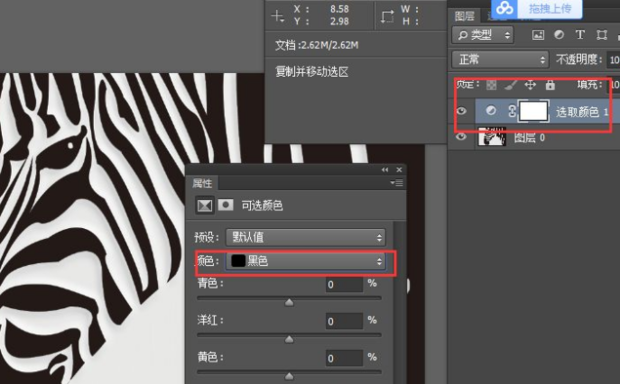
Task: Open the 类型 filter dropdown
Action: click(x=482, y=35)
